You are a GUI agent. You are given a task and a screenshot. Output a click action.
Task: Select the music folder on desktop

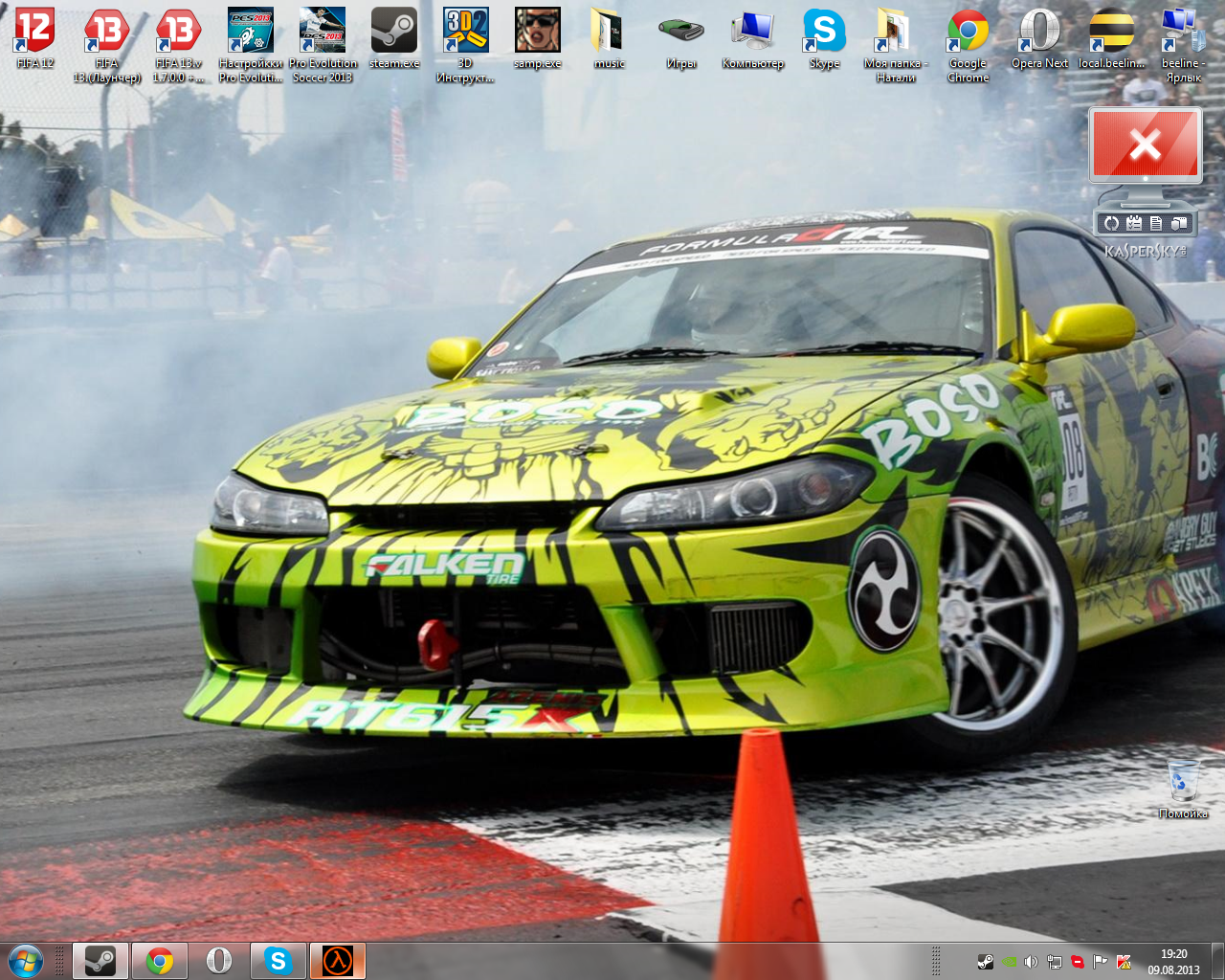609,33
